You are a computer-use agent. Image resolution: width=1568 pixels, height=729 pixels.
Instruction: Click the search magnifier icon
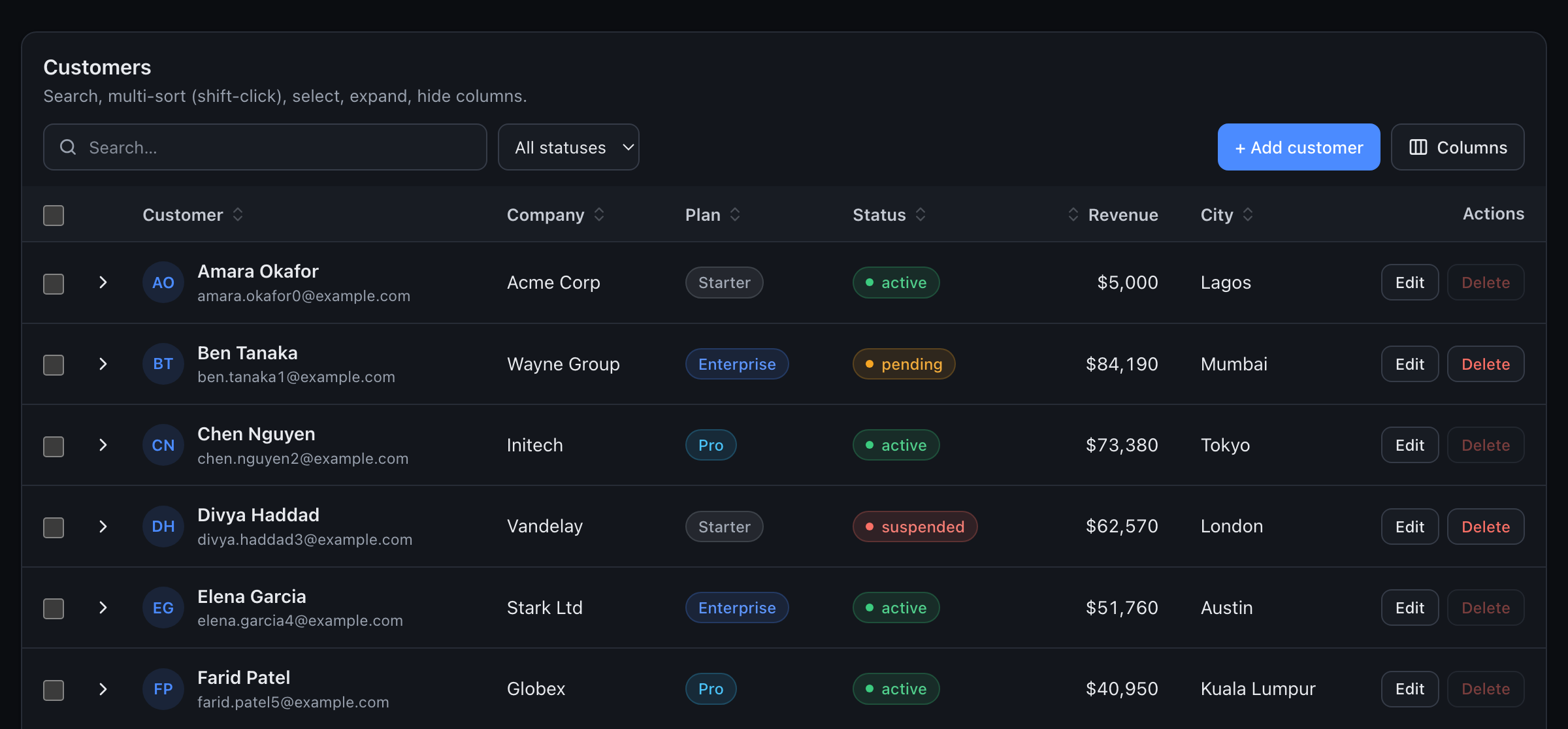(x=68, y=147)
